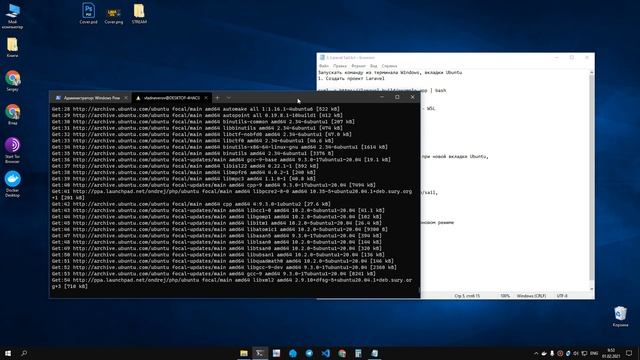Add a new Terminal tab

click(x=218, y=98)
